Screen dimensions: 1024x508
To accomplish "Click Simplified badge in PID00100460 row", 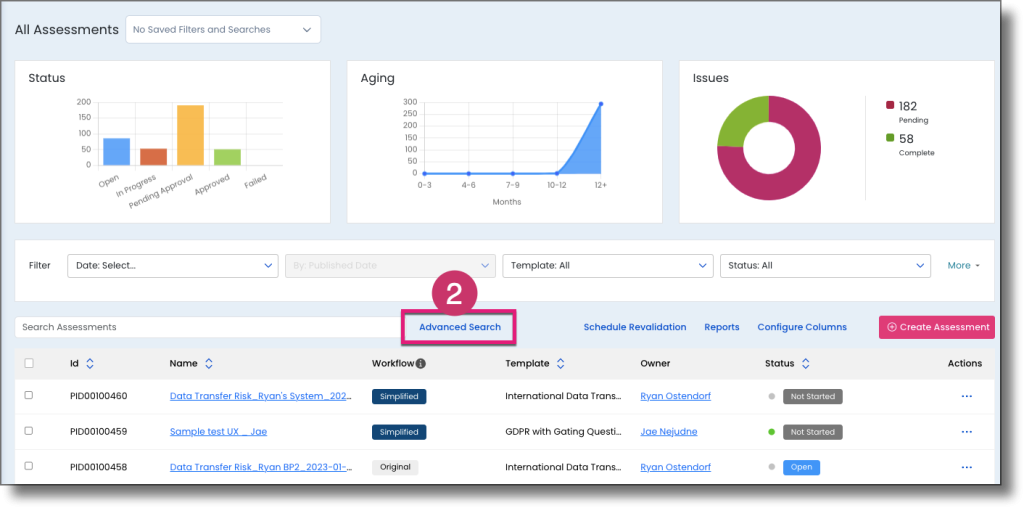I will point(399,396).
